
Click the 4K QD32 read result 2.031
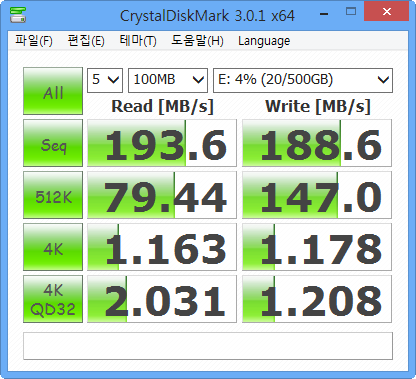click(x=162, y=299)
